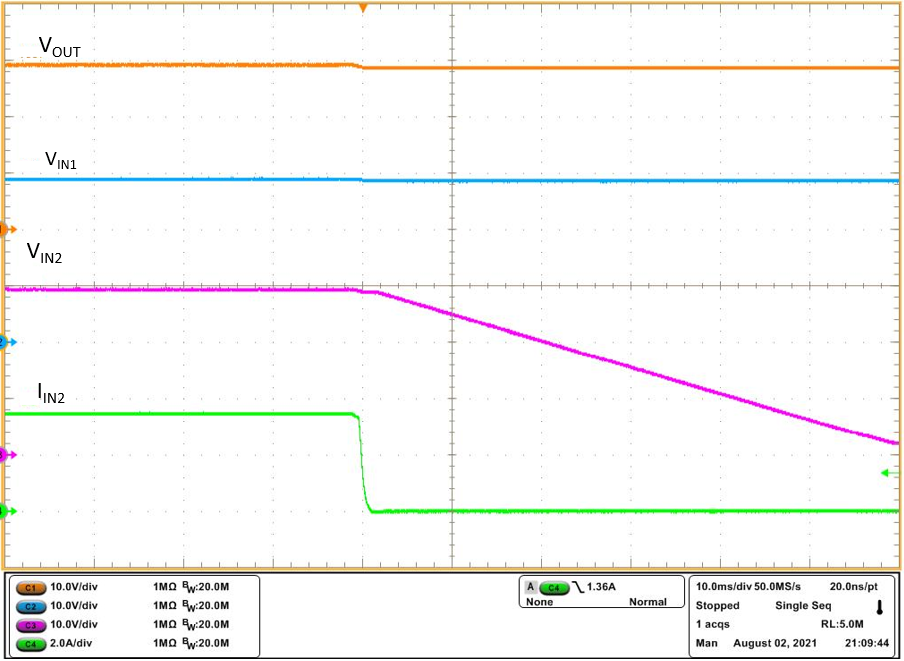Select the C1 channel badge
904x661 pixels.
pyautogui.click(x=30, y=588)
